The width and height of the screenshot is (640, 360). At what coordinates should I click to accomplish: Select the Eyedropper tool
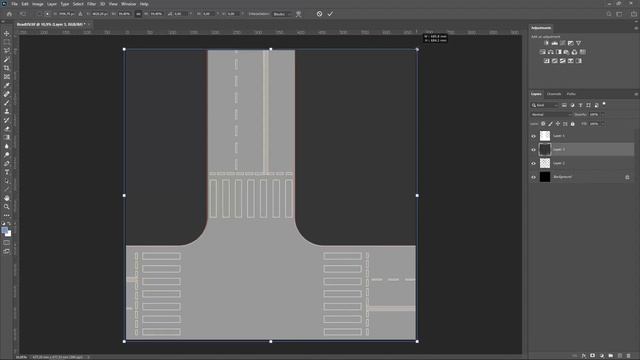tap(7, 85)
